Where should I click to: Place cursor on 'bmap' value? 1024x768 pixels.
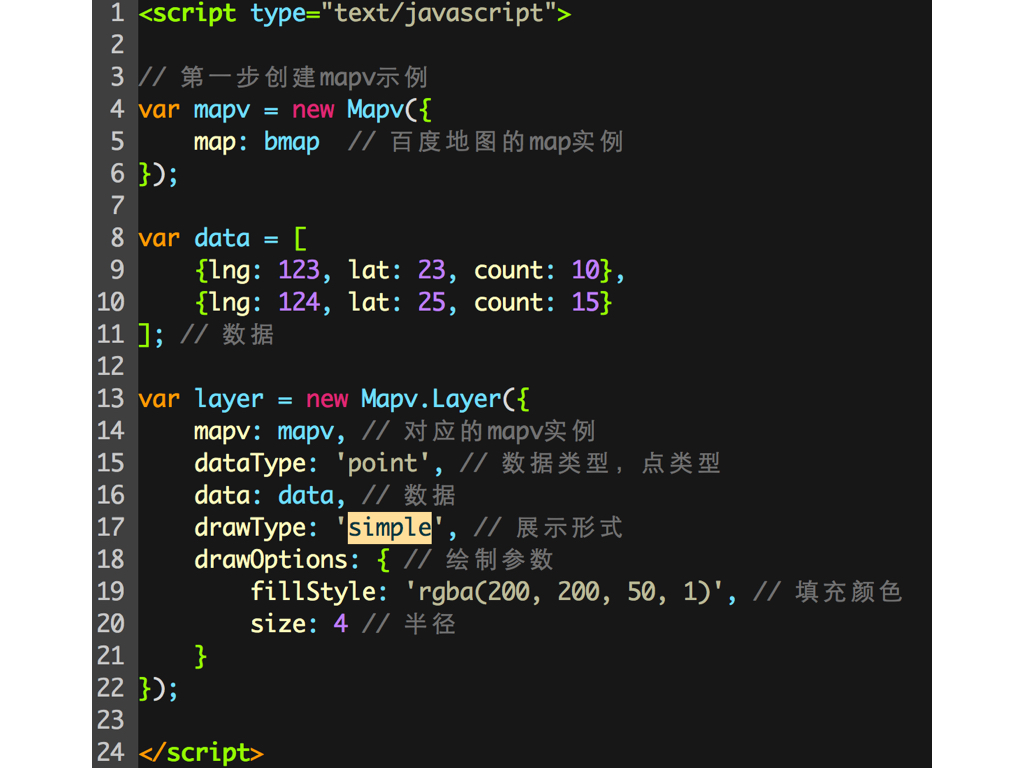pyautogui.click(x=292, y=142)
